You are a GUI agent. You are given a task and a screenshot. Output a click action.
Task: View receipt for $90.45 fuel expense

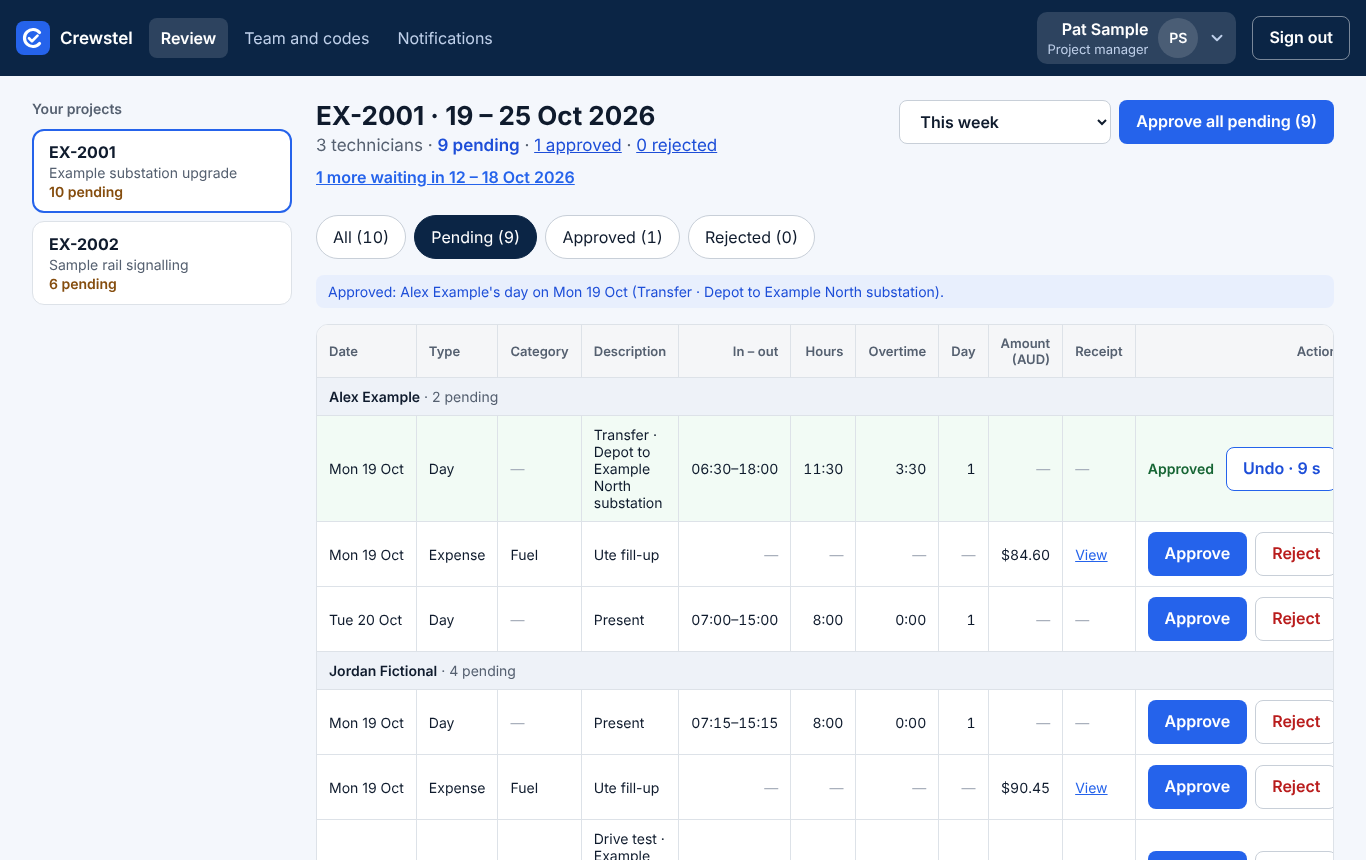tap(1091, 788)
